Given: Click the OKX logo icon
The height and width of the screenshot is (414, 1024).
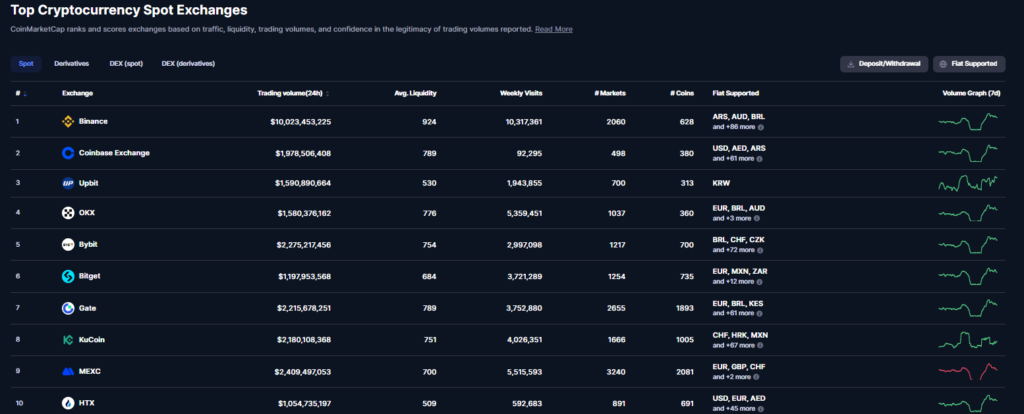Looking at the screenshot, I should [x=68, y=213].
